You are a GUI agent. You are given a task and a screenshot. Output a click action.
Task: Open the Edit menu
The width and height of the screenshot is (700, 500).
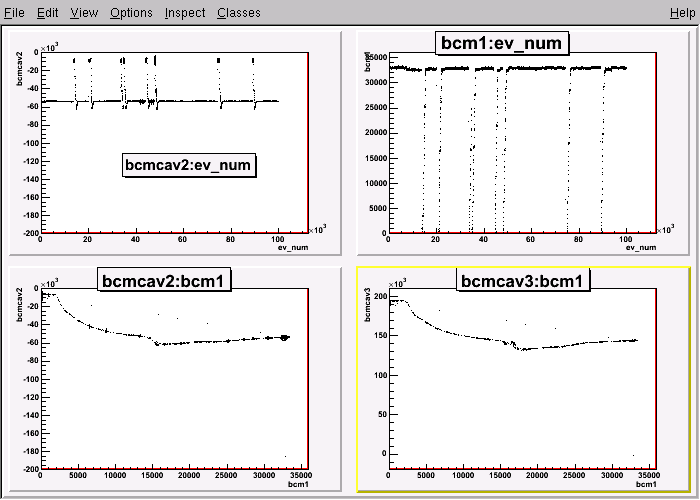point(47,12)
